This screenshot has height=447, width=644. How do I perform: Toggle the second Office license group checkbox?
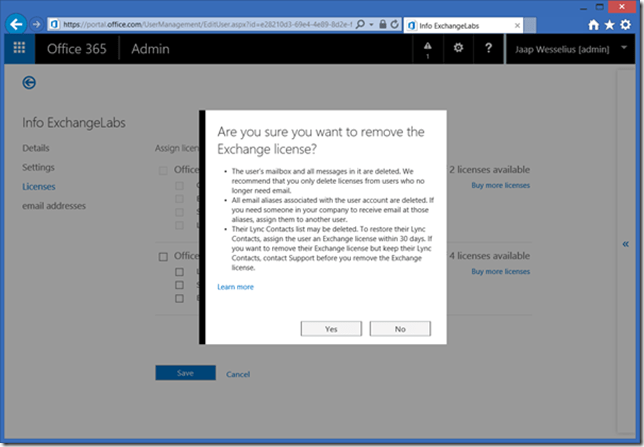163,258
